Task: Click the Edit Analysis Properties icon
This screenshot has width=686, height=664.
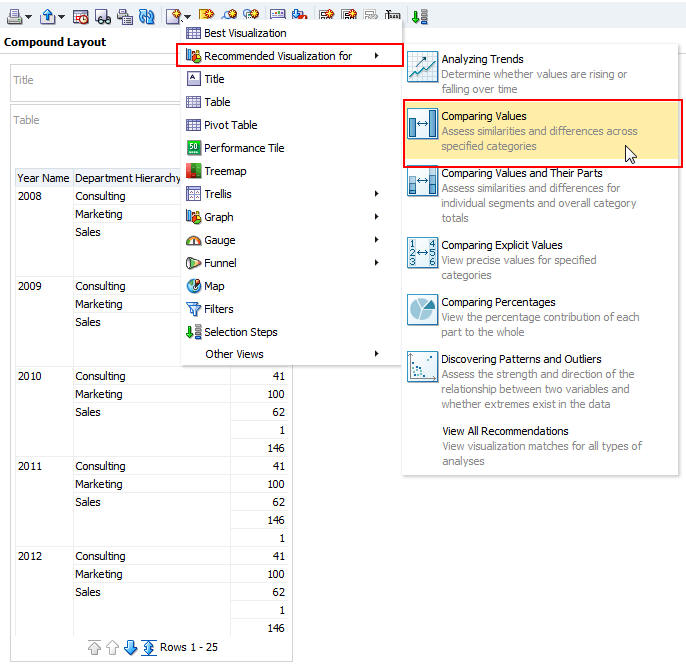Action: [x=278, y=15]
